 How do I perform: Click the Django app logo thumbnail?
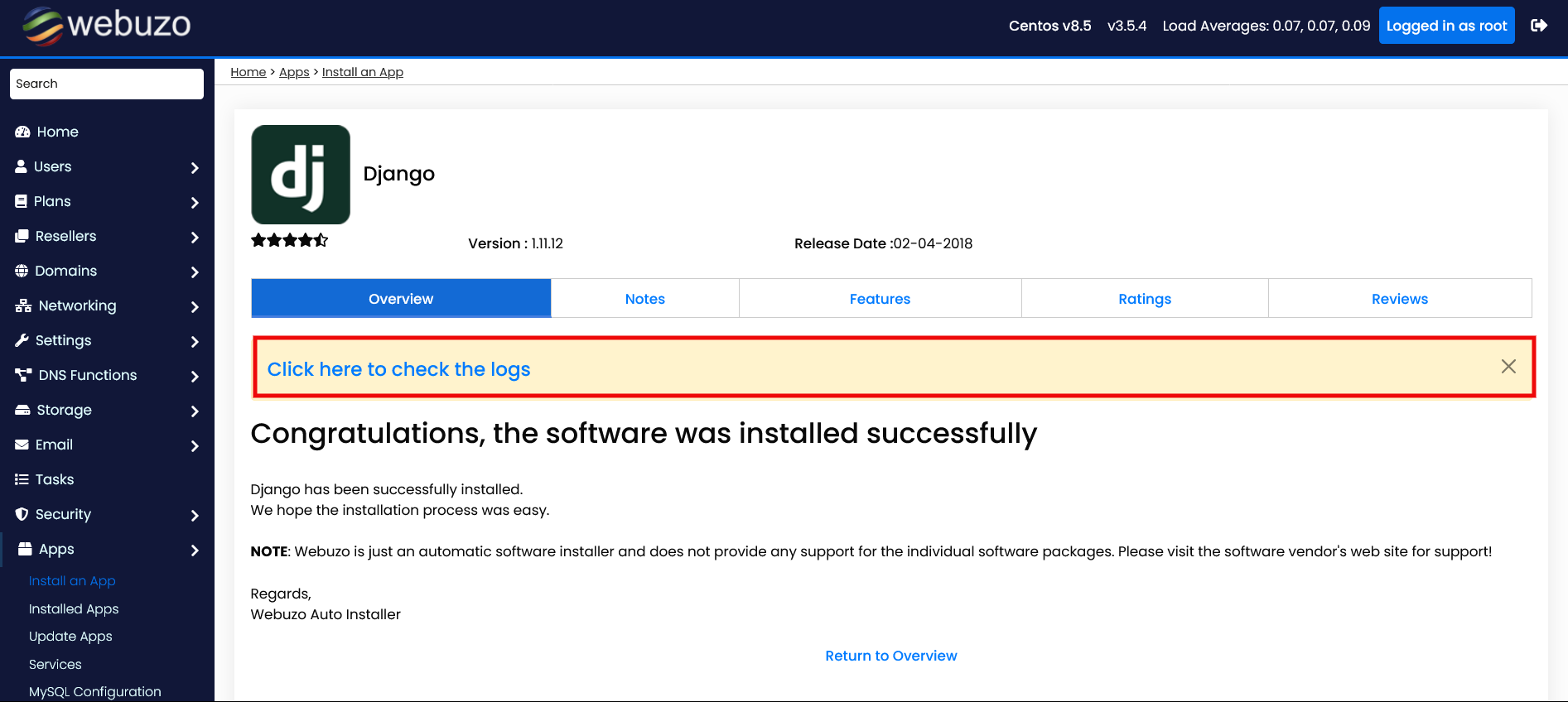(301, 175)
